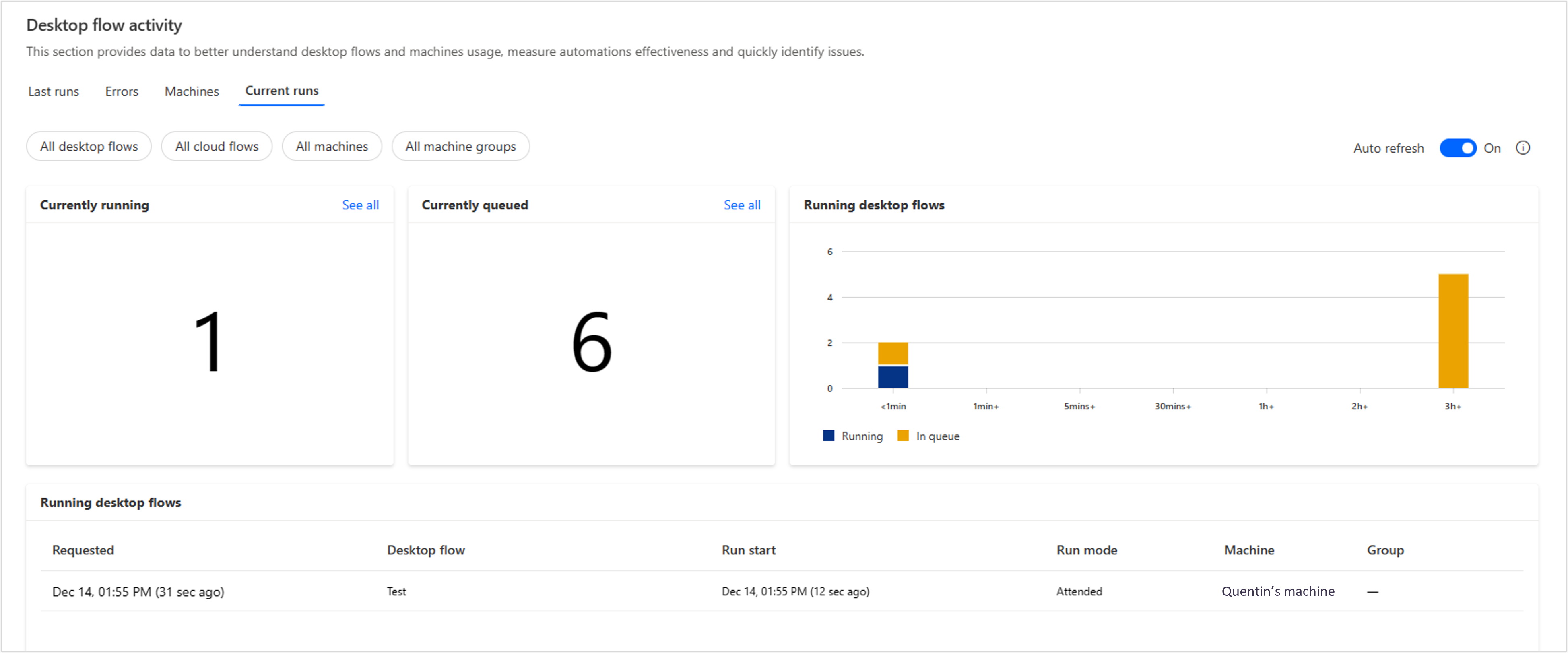Open the All machines filter dropdown
The image size is (1568, 653).
(x=333, y=145)
